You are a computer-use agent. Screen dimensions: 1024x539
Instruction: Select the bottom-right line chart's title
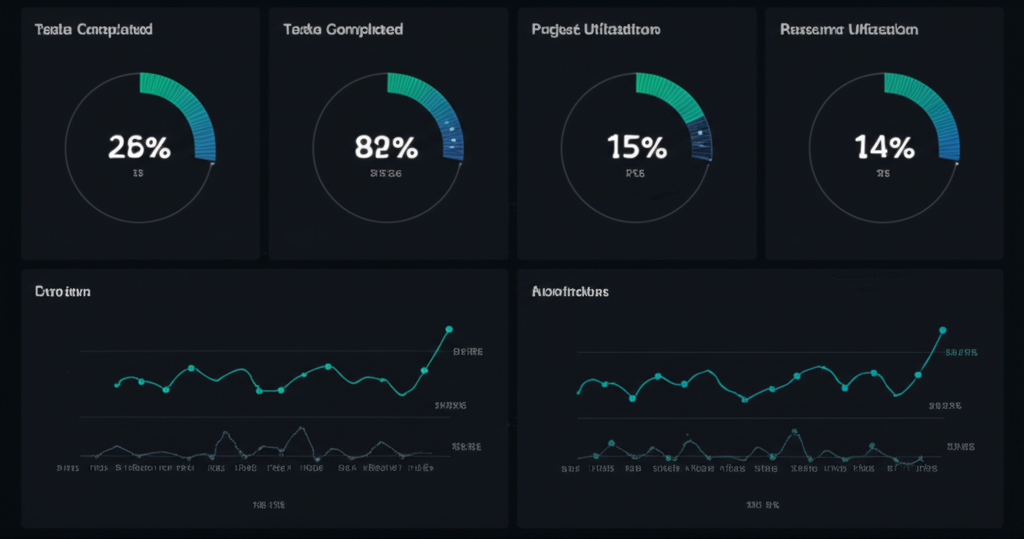point(570,292)
